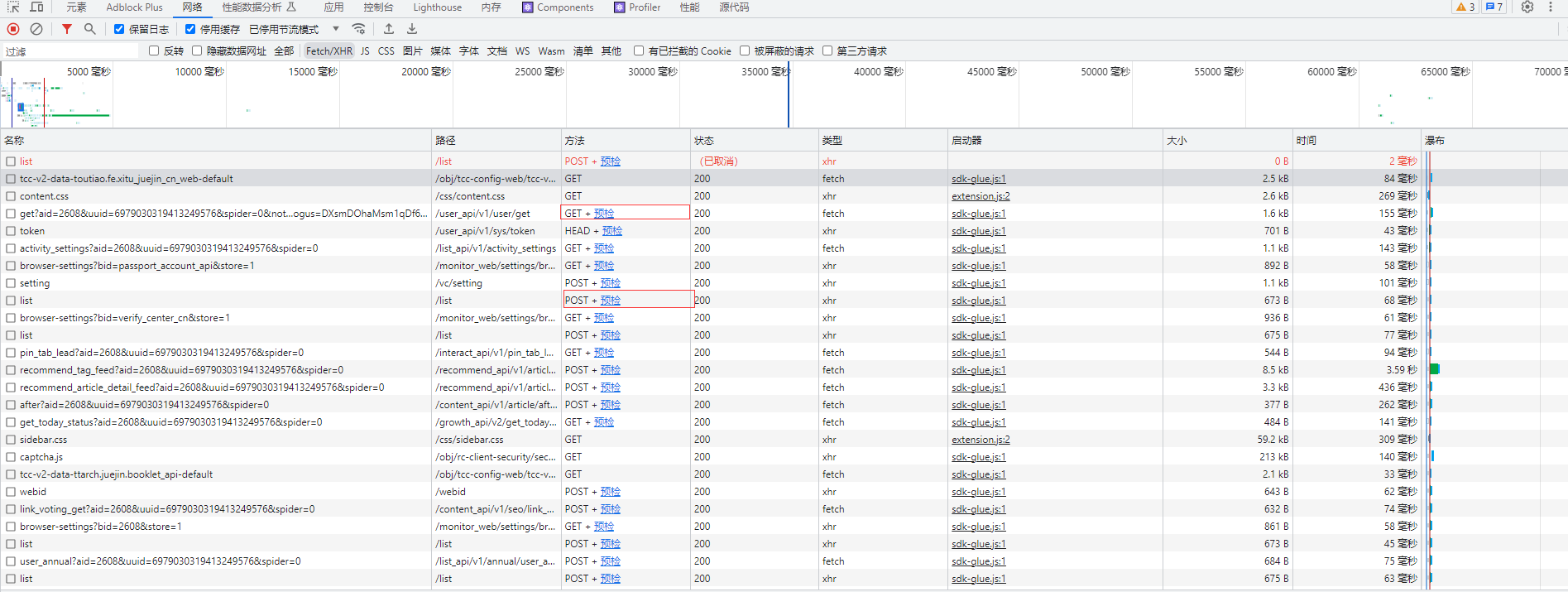Open the network search magnifier
This screenshot has width=1568, height=592.
click(x=89, y=29)
